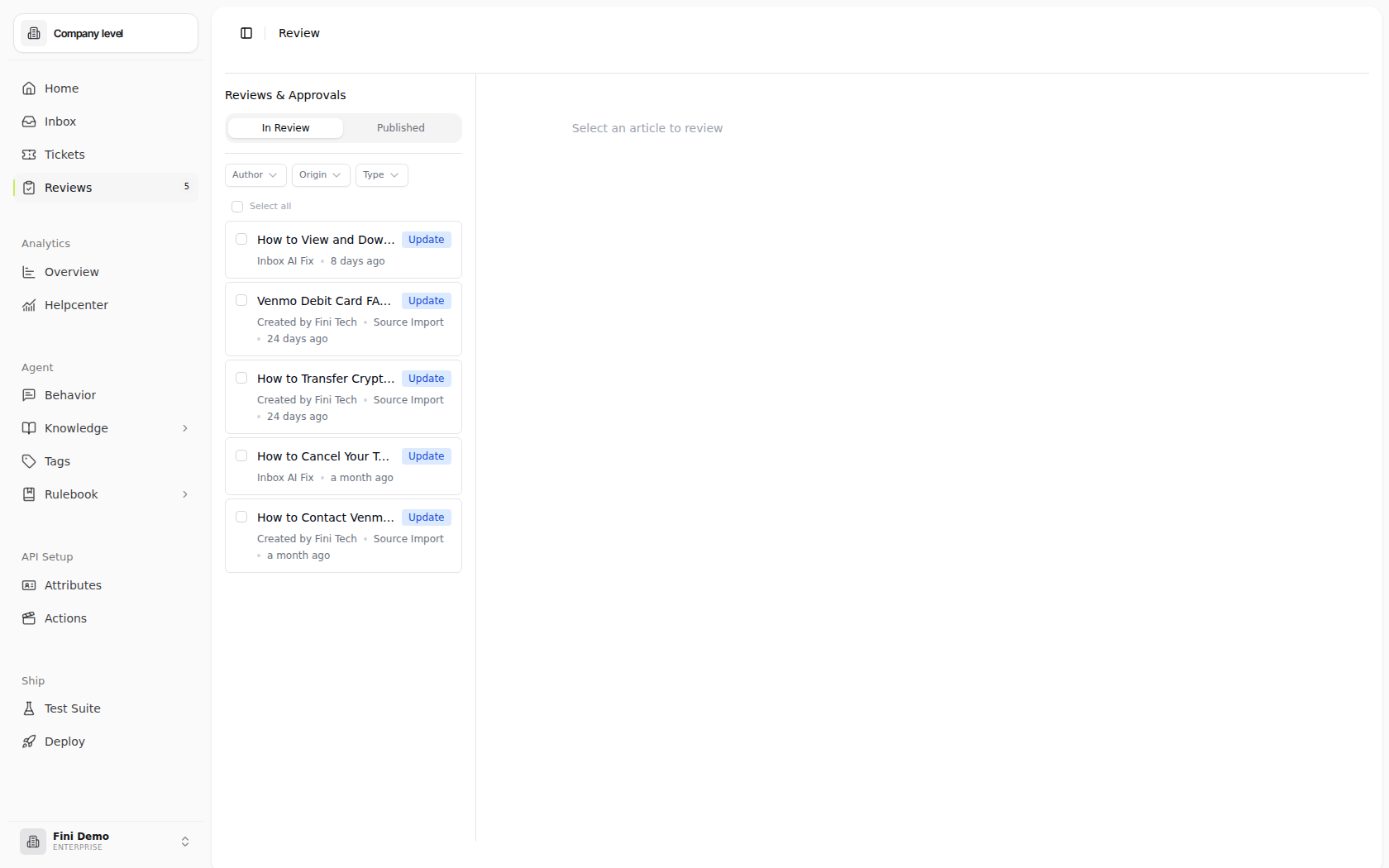Click Update badge on 'How to Cancel Your T'

427,456
